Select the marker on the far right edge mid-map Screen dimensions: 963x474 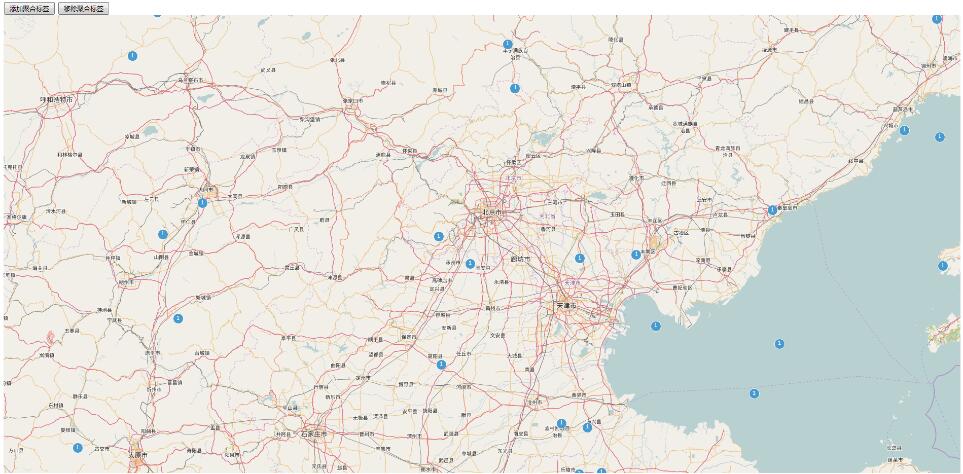(942, 266)
